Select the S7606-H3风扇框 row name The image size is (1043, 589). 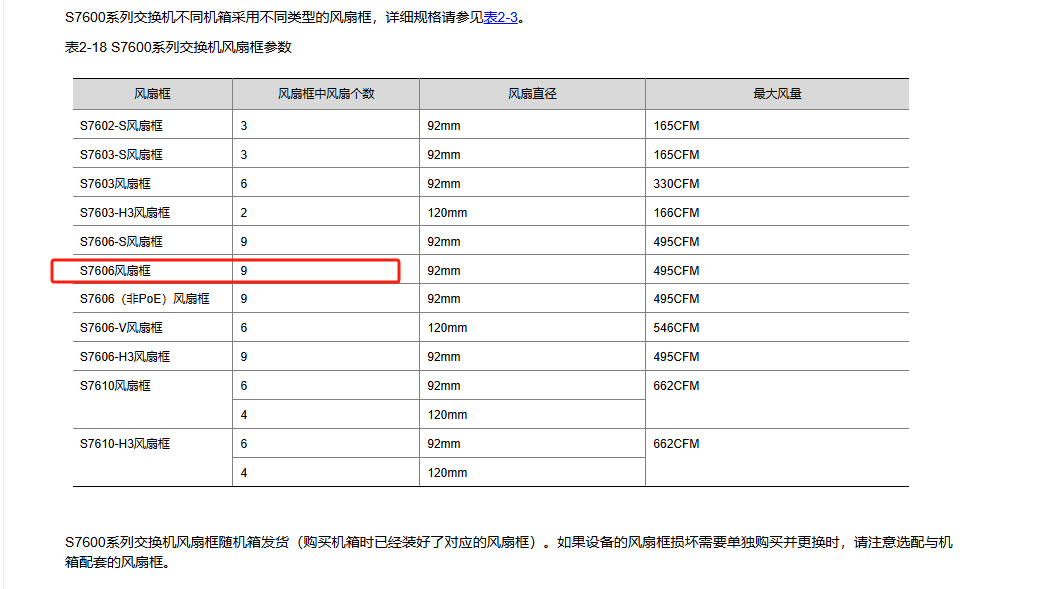[125, 357]
